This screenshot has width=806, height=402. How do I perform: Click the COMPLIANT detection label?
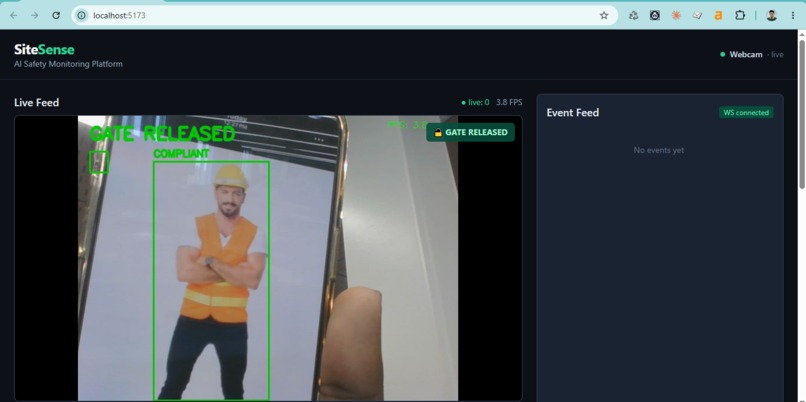point(181,154)
